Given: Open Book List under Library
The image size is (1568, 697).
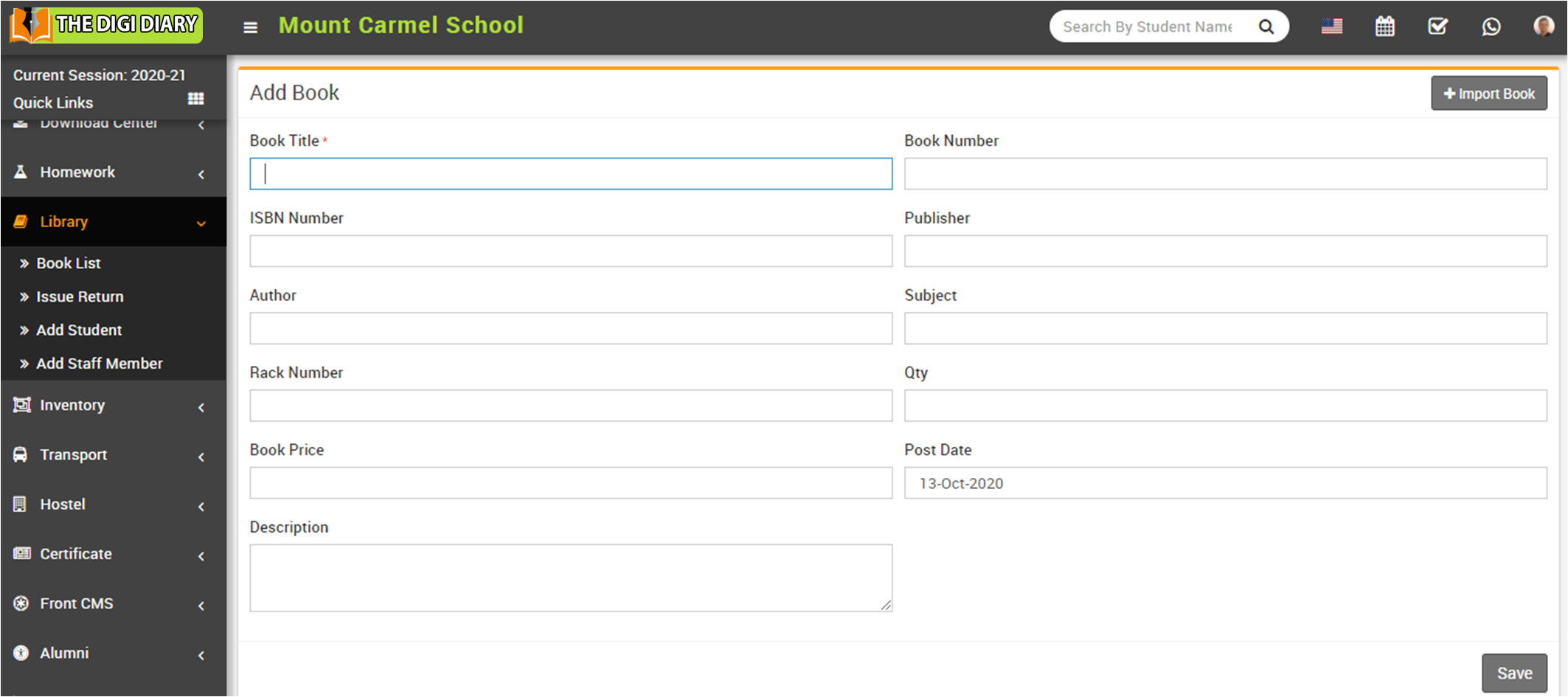Looking at the screenshot, I should tap(69, 263).
